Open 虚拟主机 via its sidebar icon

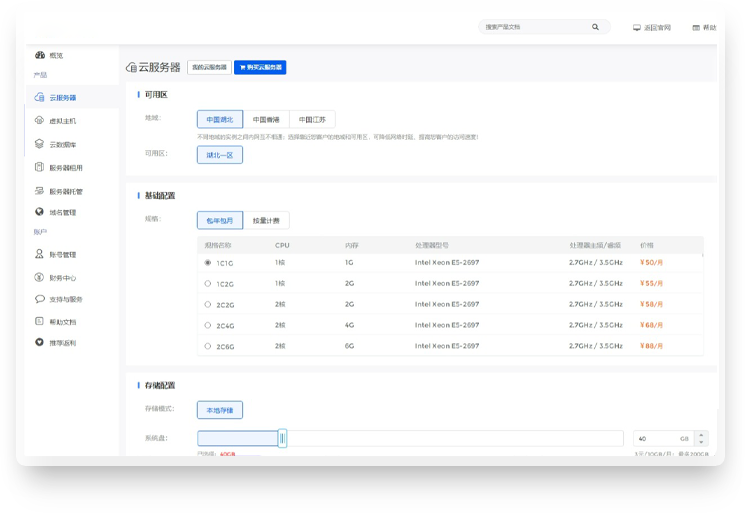tap(39, 121)
